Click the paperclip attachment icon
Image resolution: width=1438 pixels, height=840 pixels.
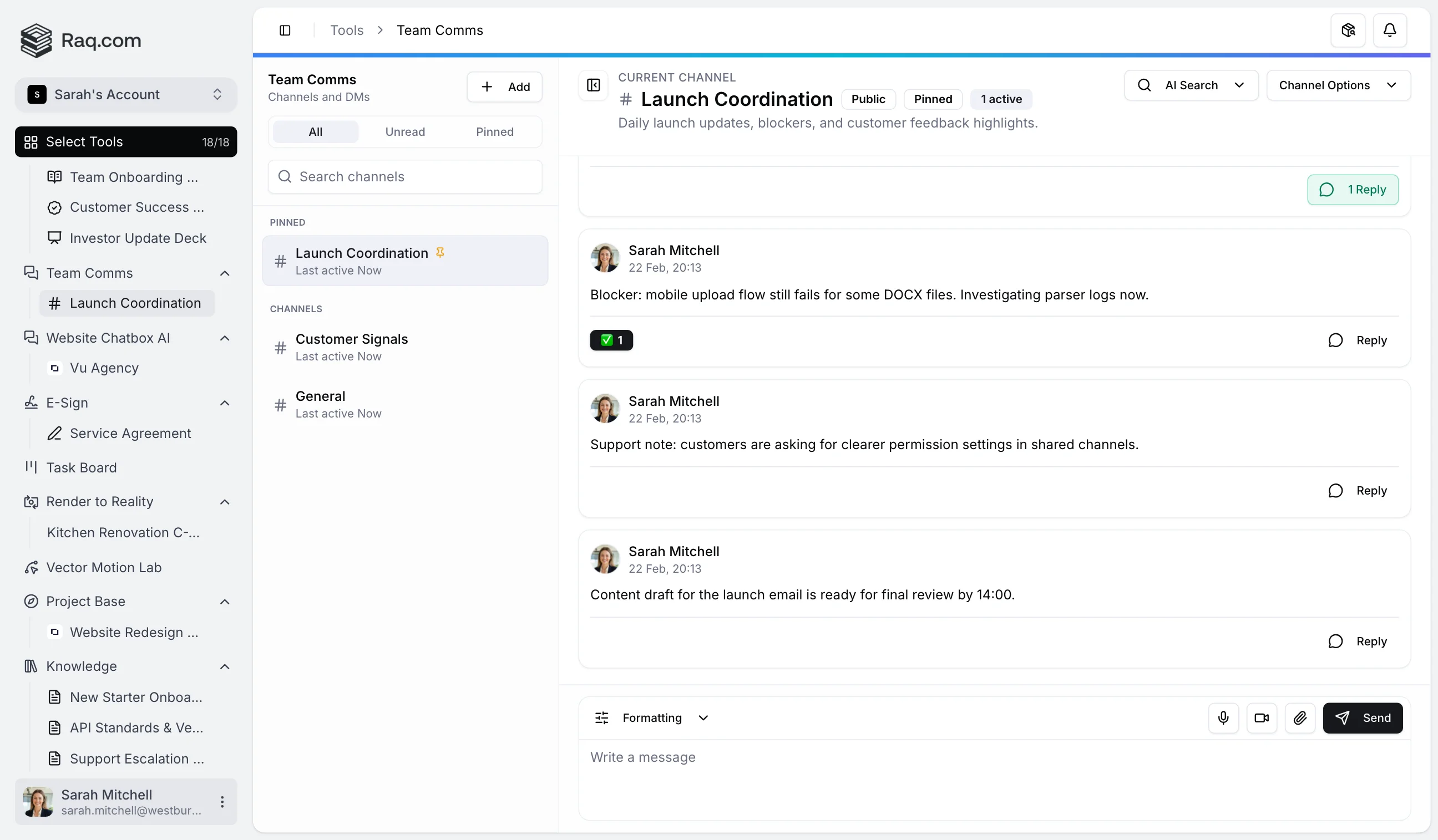pyautogui.click(x=1299, y=717)
